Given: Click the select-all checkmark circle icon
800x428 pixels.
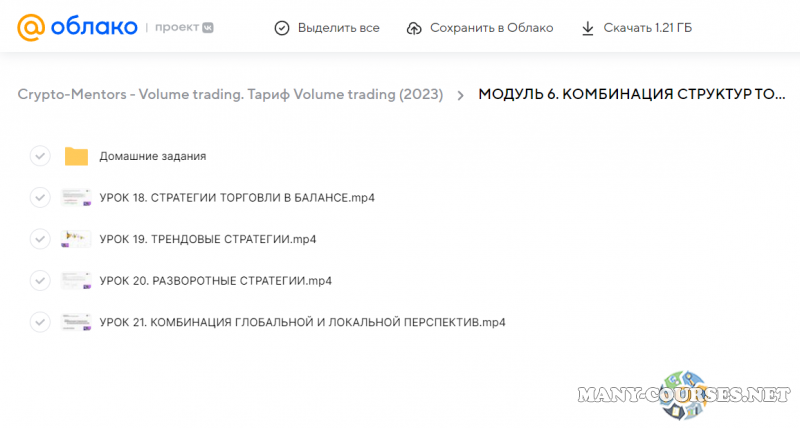Looking at the screenshot, I should pyautogui.click(x=282, y=28).
